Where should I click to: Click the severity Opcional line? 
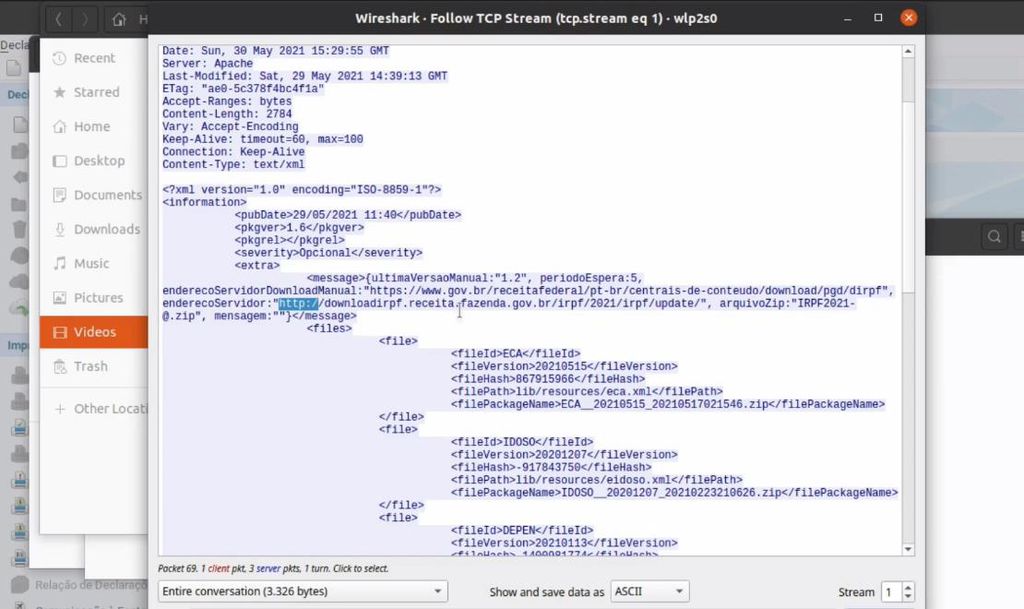tap(328, 253)
